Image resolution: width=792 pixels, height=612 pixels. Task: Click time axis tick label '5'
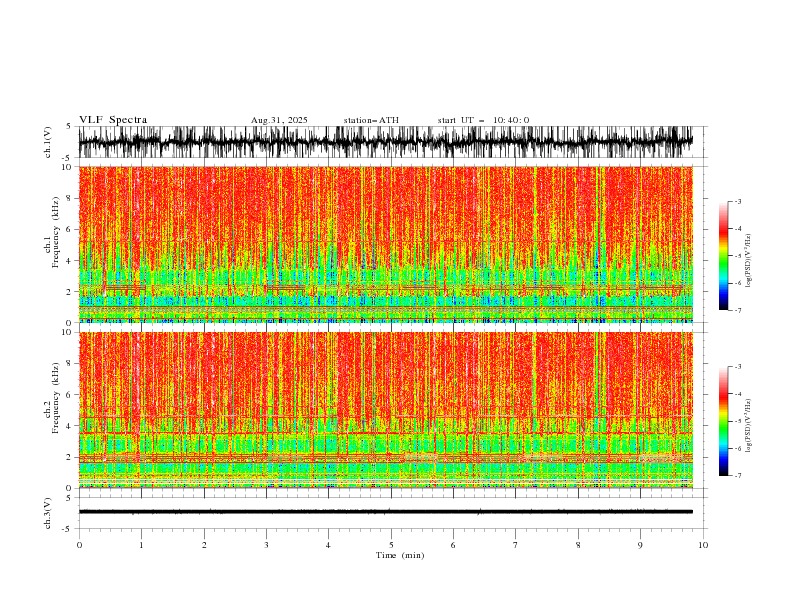tap(391, 545)
